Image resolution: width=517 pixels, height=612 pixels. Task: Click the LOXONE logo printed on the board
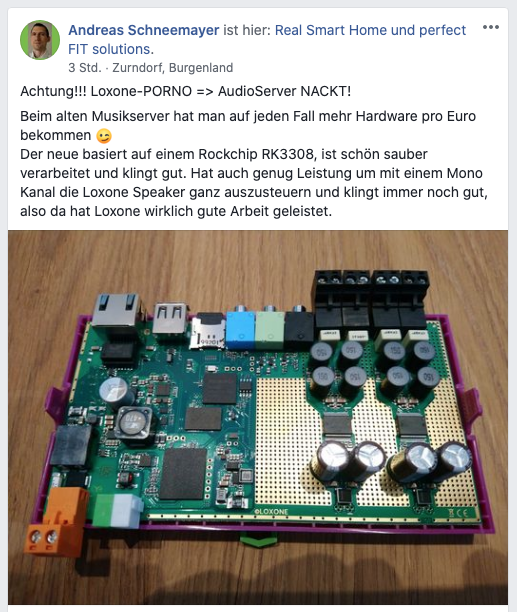(x=271, y=511)
